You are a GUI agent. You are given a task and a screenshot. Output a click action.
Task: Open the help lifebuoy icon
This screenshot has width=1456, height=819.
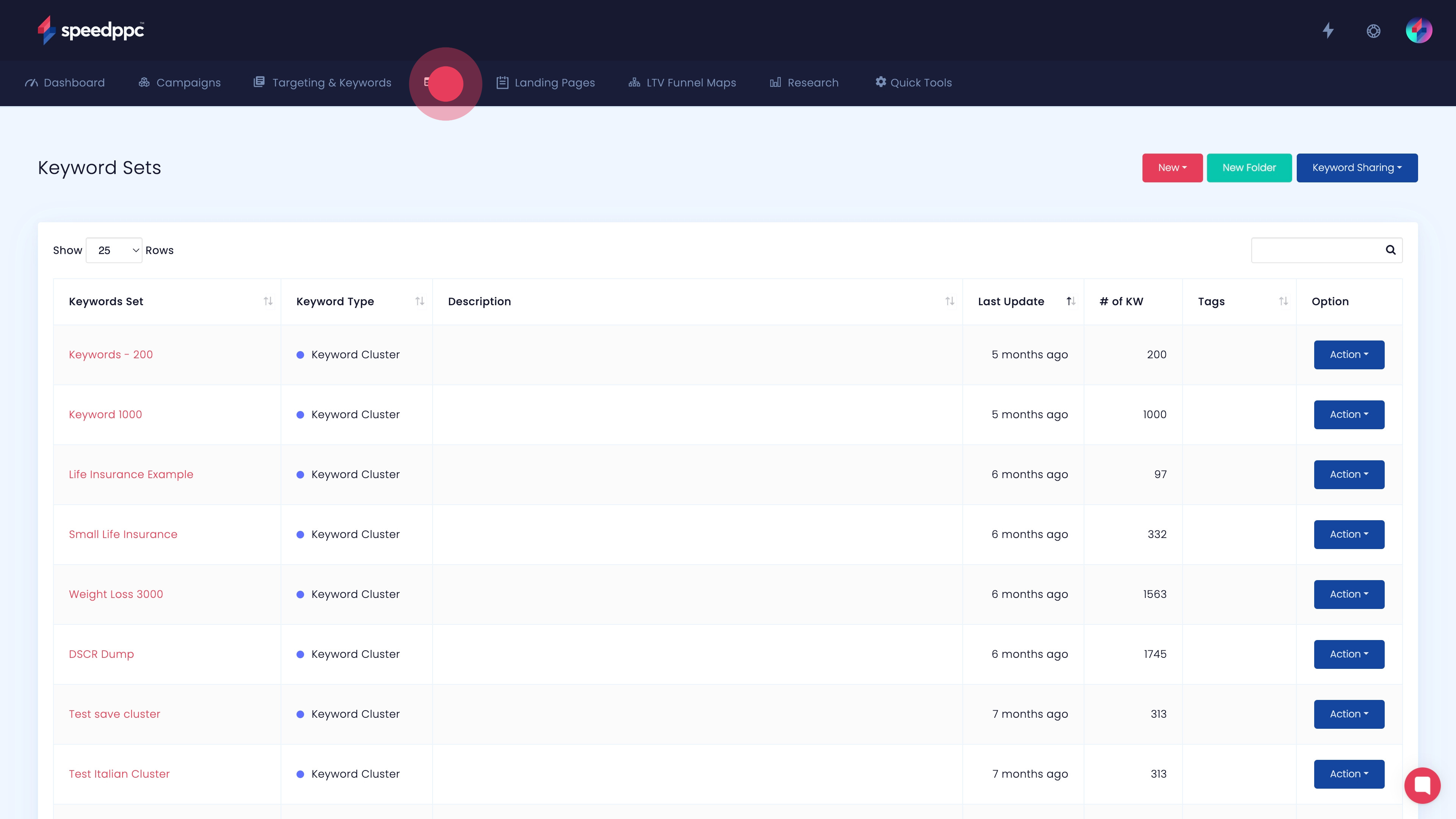1373,31
